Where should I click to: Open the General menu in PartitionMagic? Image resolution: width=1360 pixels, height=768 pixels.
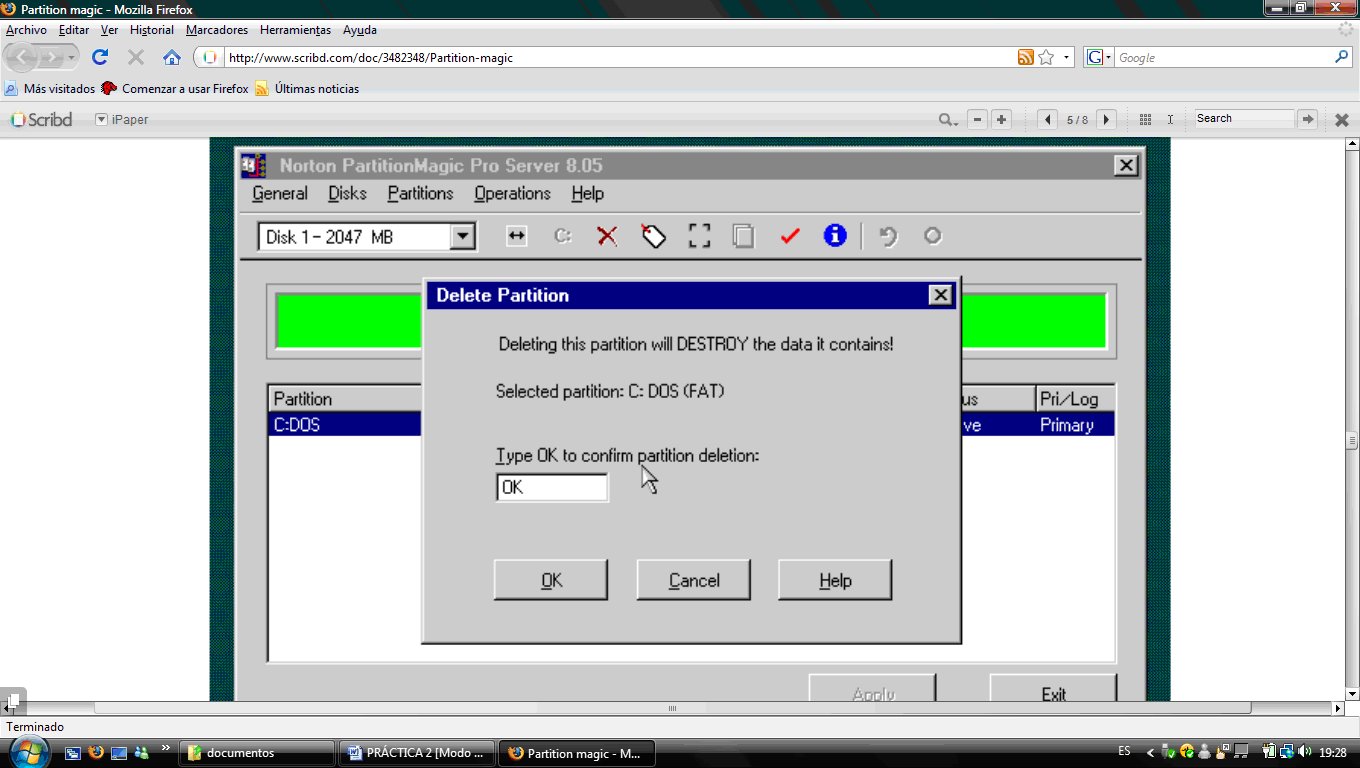(x=280, y=194)
